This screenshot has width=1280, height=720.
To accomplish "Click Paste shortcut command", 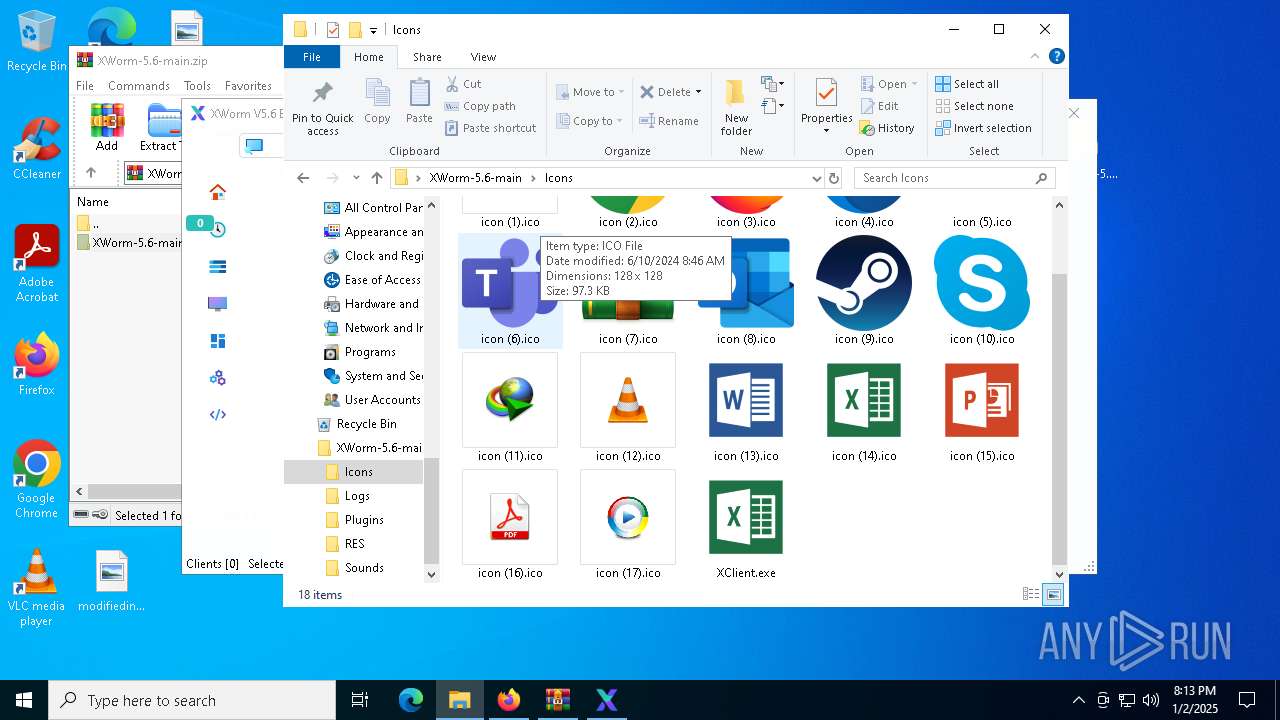I will point(490,128).
